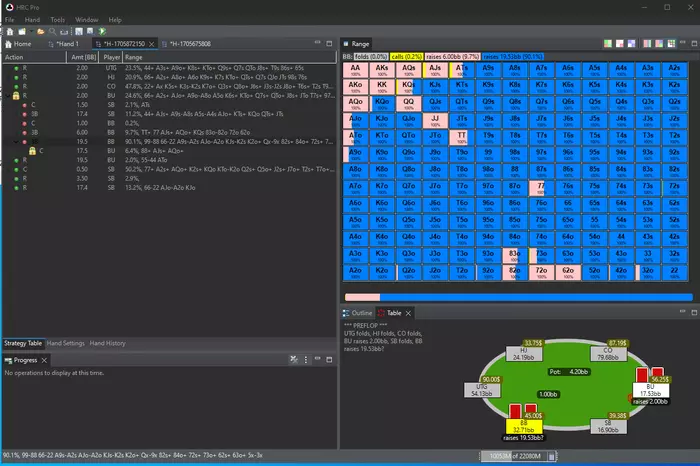Click the BB player seat on table
The height and width of the screenshot is (466, 700).
(524, 426)
